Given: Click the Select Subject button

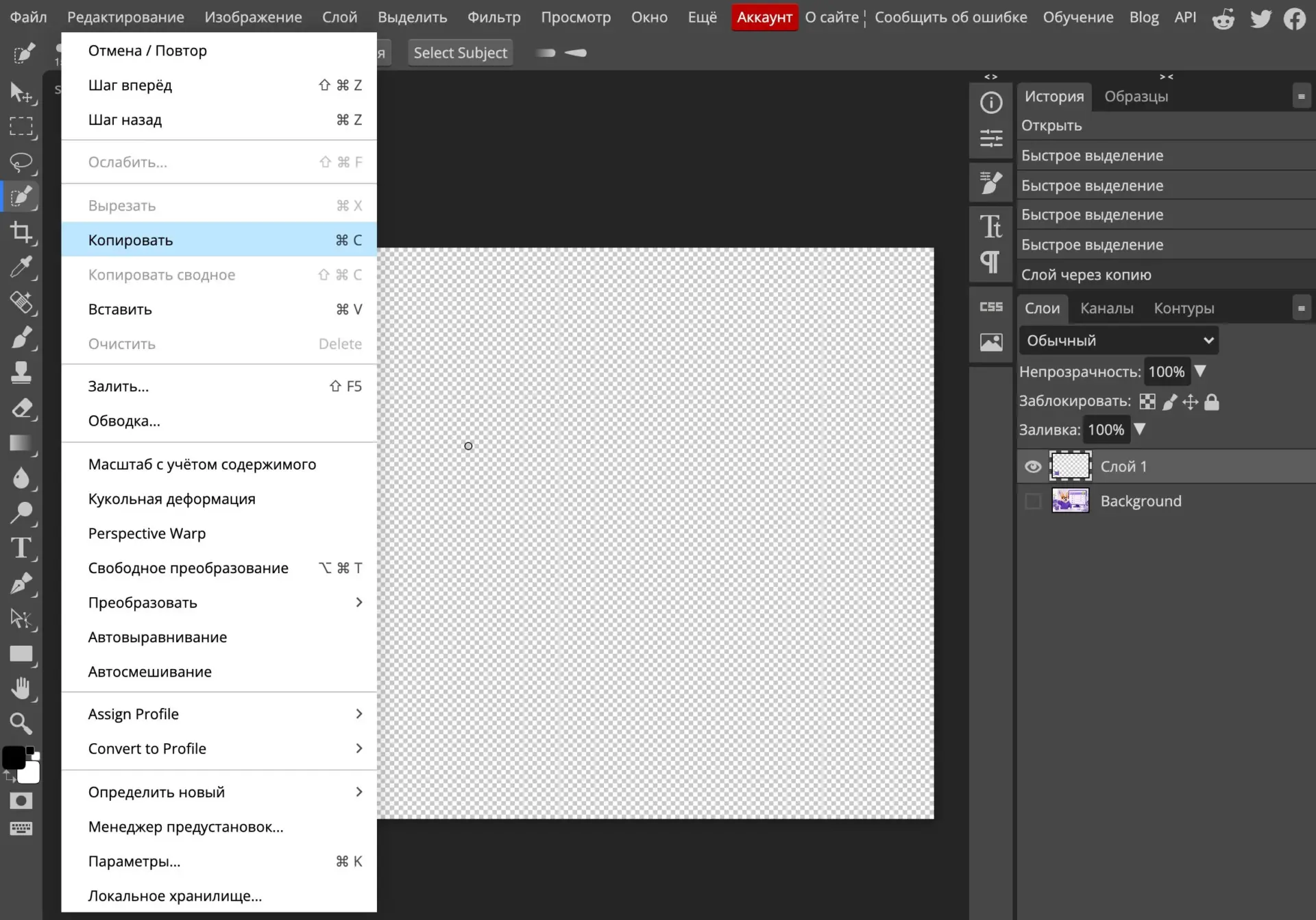Looking at the screenshot, I should click(460, 53).
